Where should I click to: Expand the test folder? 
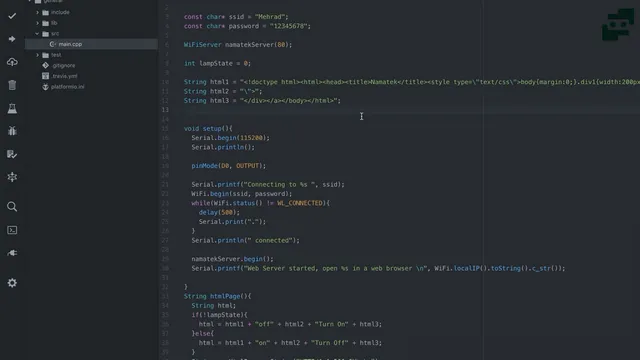click(x=38, y=55)
